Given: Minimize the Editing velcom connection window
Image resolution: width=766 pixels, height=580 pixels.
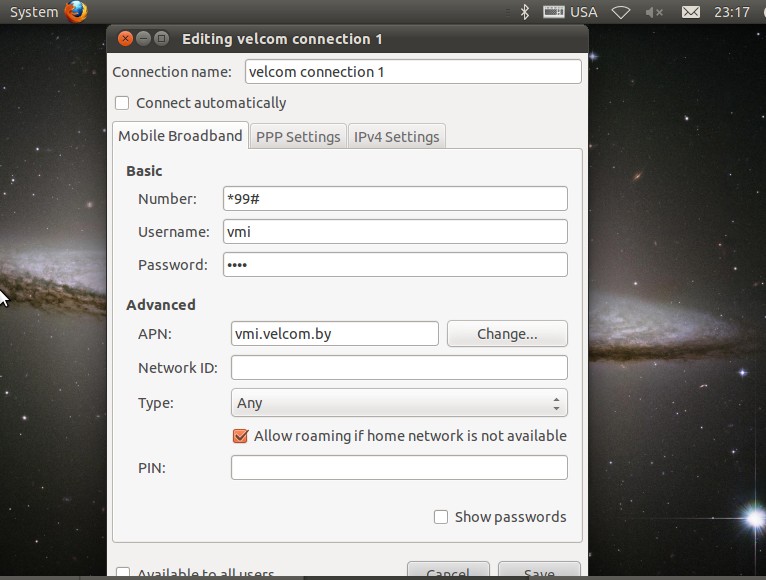Looking at the screenshot, I should click(x=143, y=39).
